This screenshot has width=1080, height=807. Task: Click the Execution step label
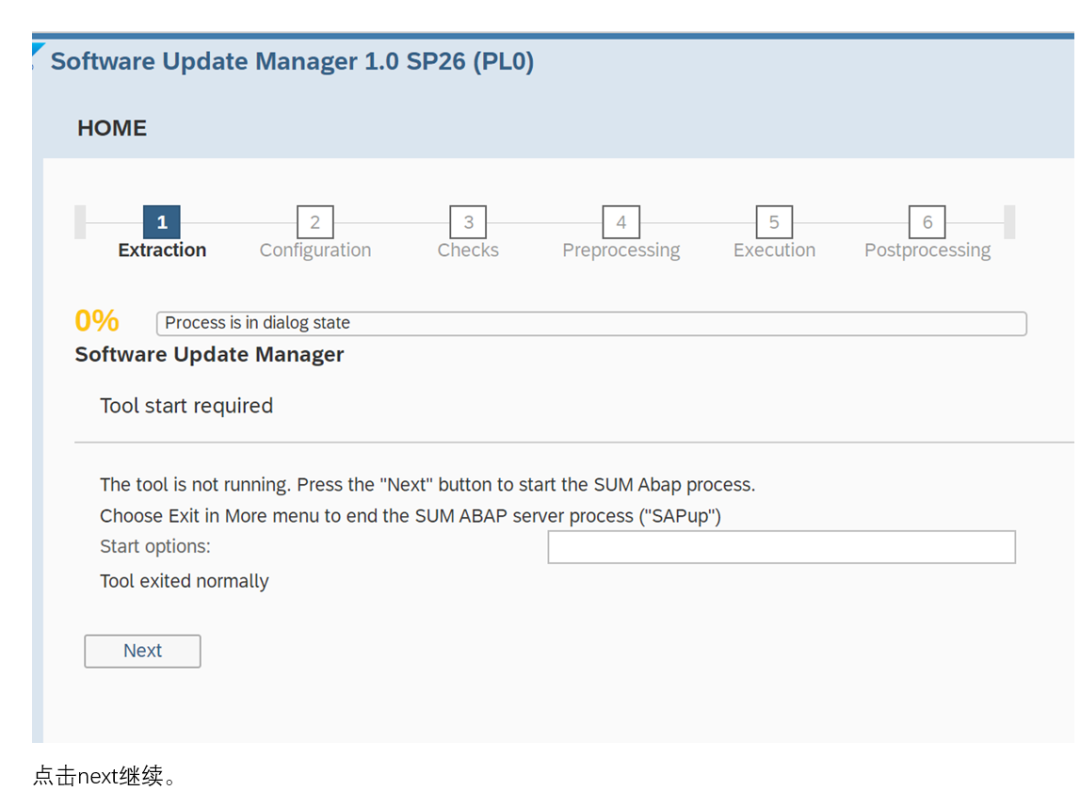click(x=774, y=250)
